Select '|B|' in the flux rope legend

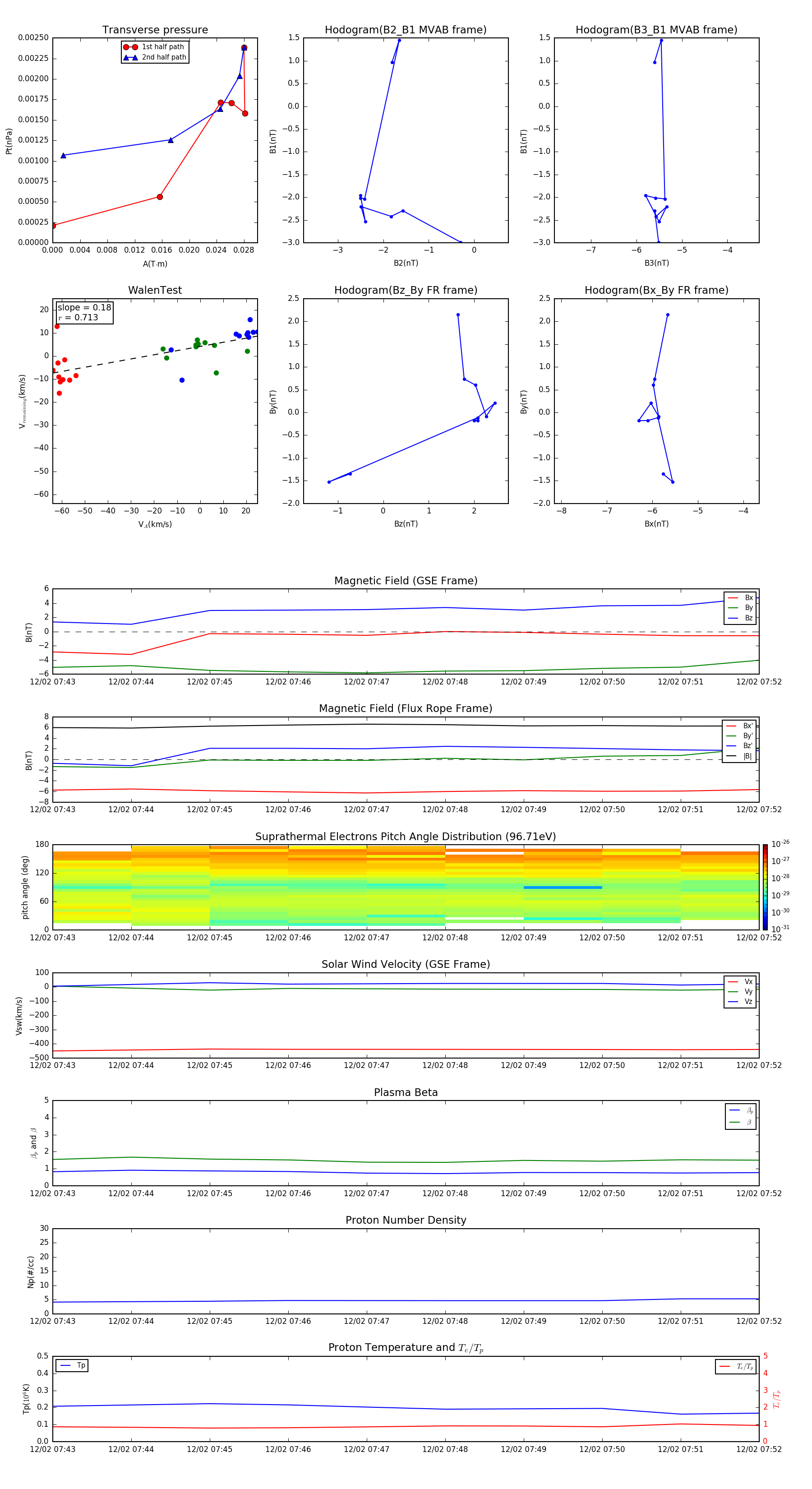tap(740, 756)
